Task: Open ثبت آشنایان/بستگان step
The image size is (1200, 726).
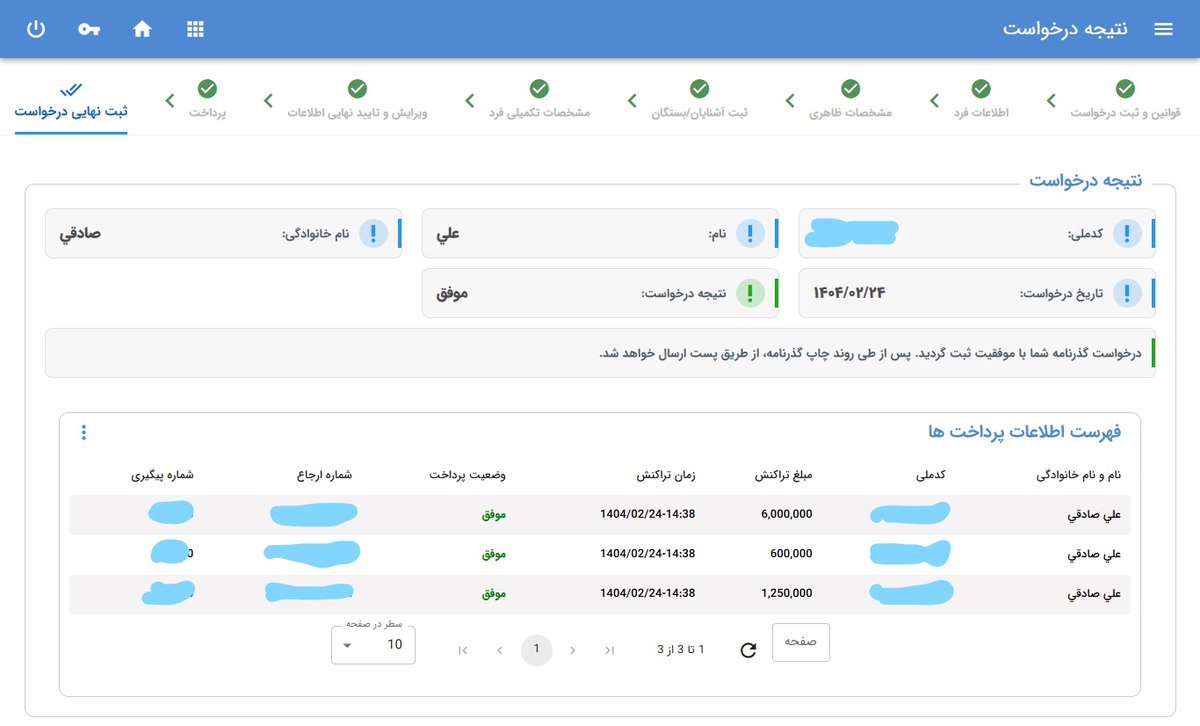Action: tap(700, 113)
